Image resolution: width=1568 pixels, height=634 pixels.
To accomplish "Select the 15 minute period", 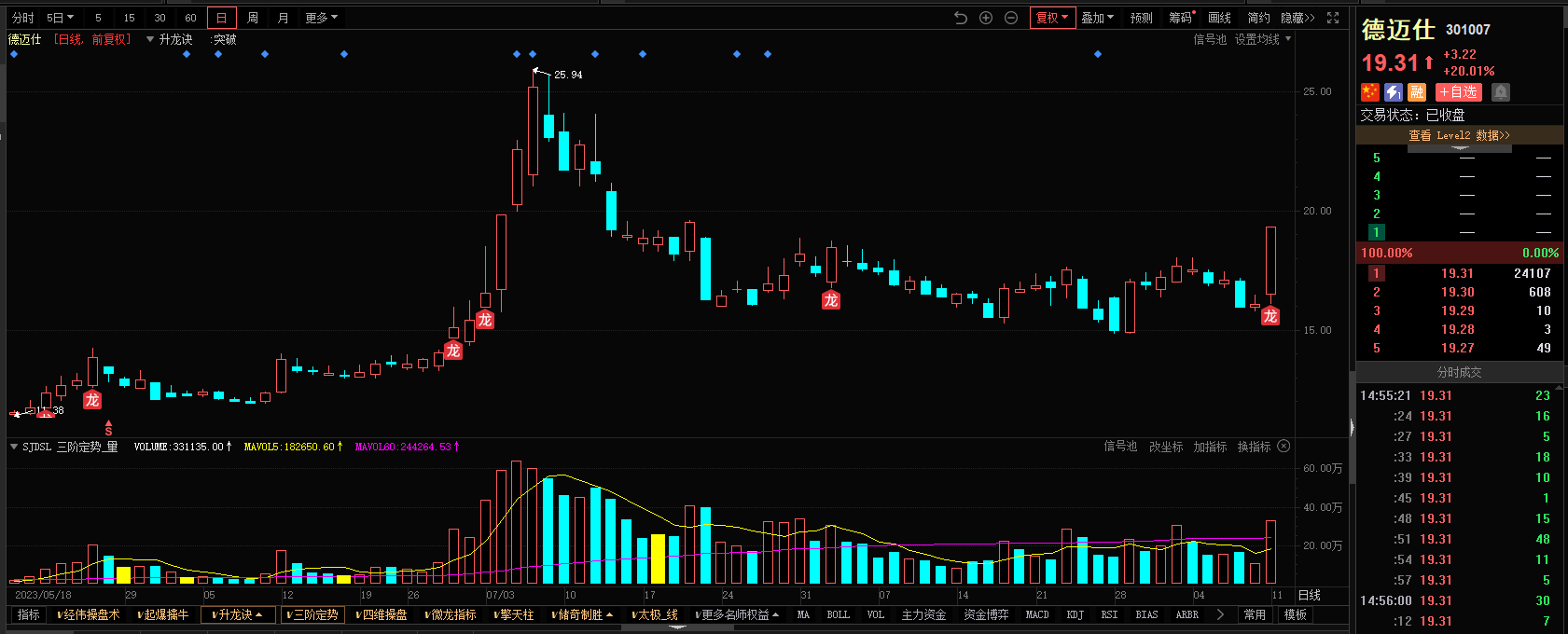I will [129, 18].
